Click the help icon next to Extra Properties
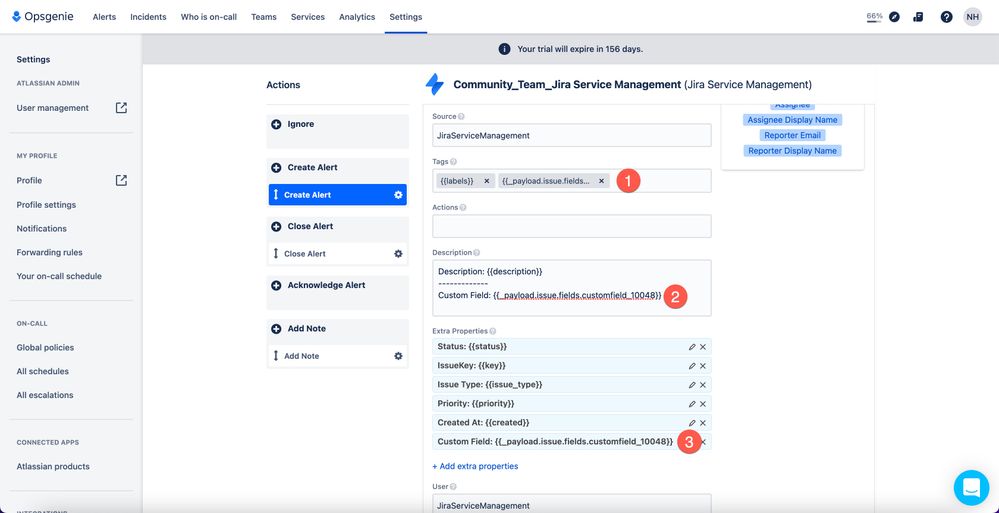This screenshot has height=513, width=999. point(492,331)
